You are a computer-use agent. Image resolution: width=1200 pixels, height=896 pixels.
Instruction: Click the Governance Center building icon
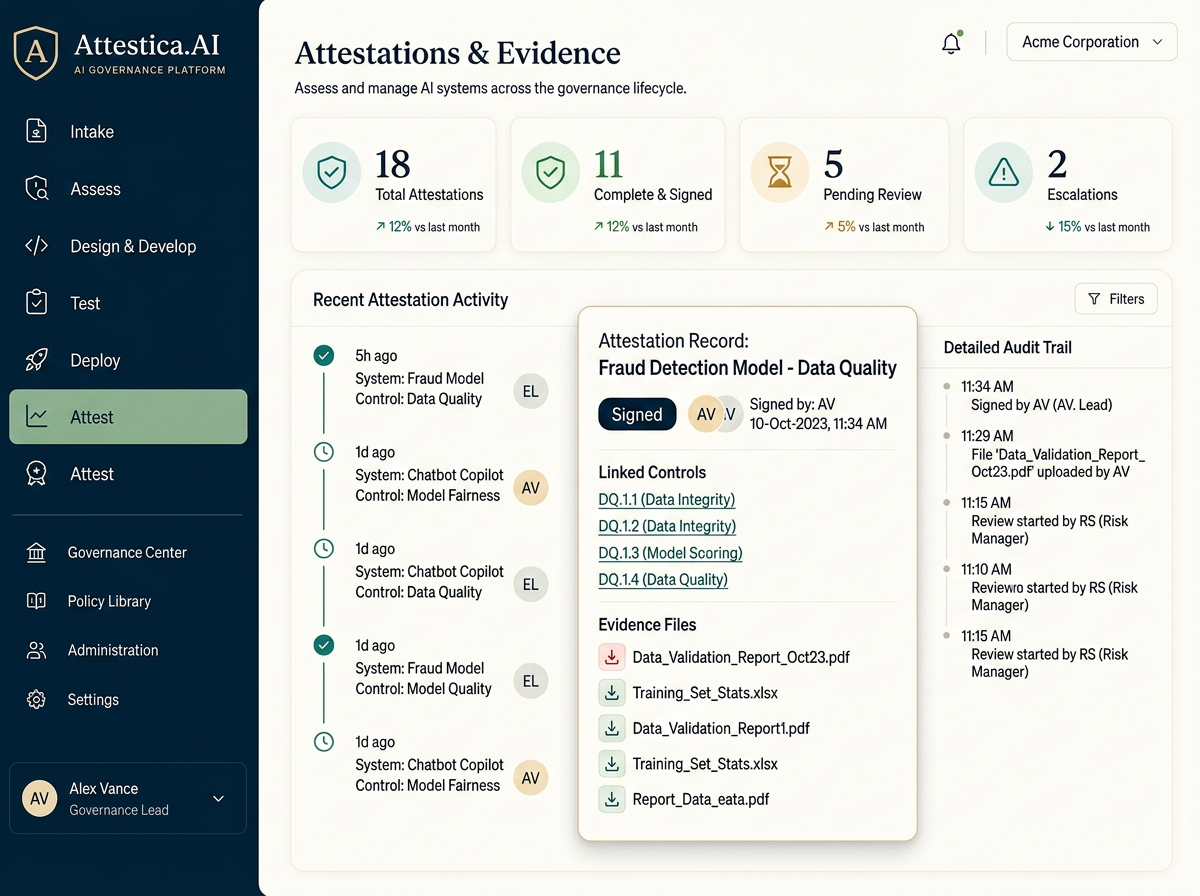37,552
